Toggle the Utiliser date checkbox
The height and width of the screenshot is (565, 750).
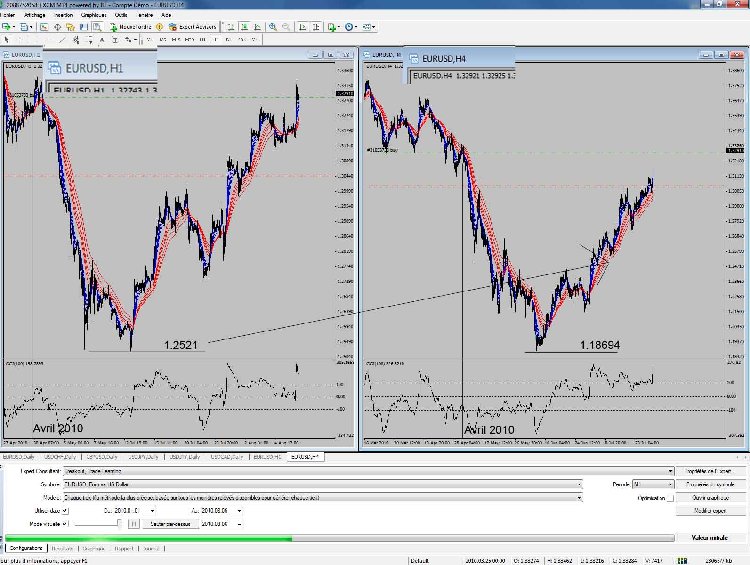65,510
